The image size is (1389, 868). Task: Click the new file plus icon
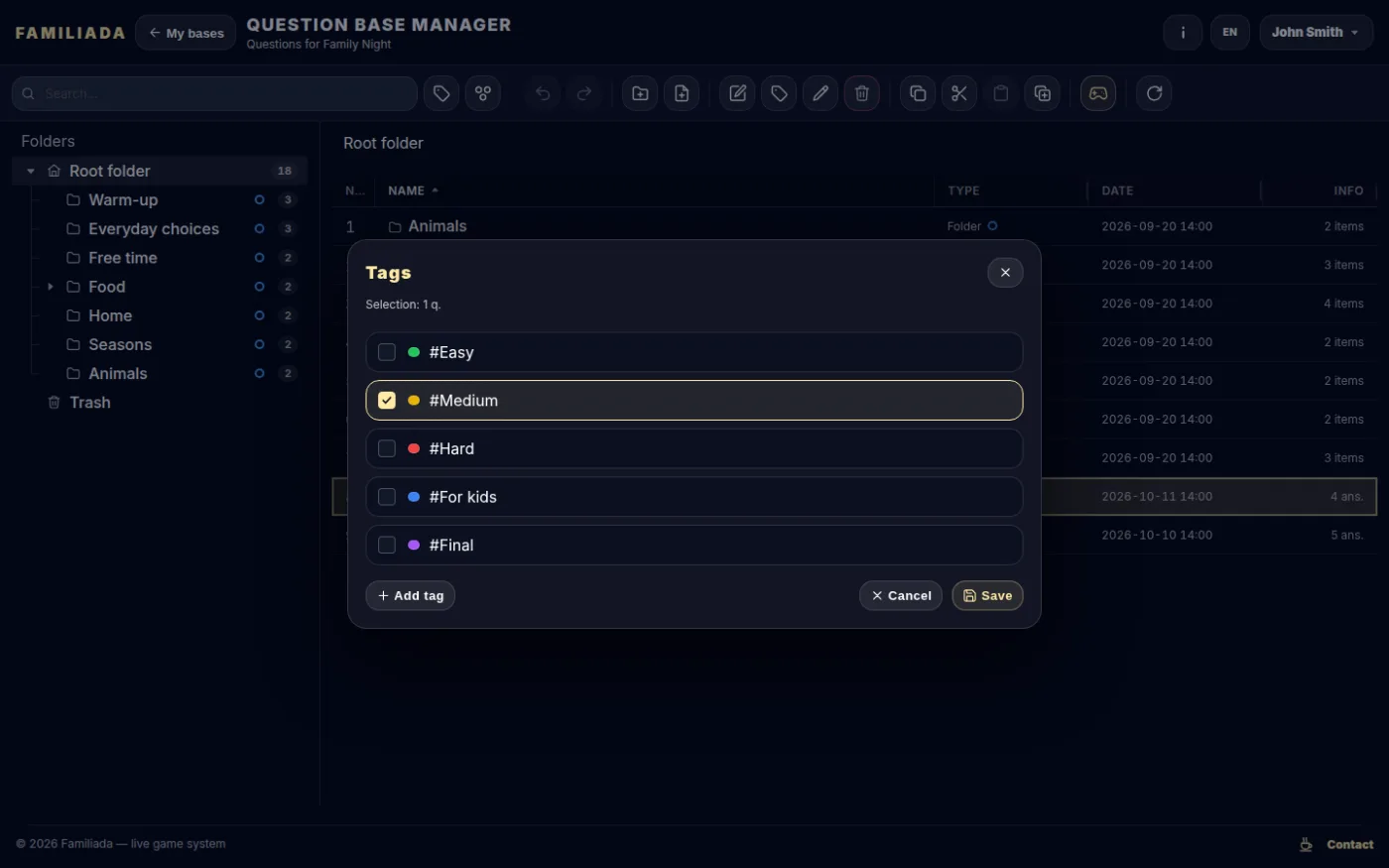tap(682, 93)
